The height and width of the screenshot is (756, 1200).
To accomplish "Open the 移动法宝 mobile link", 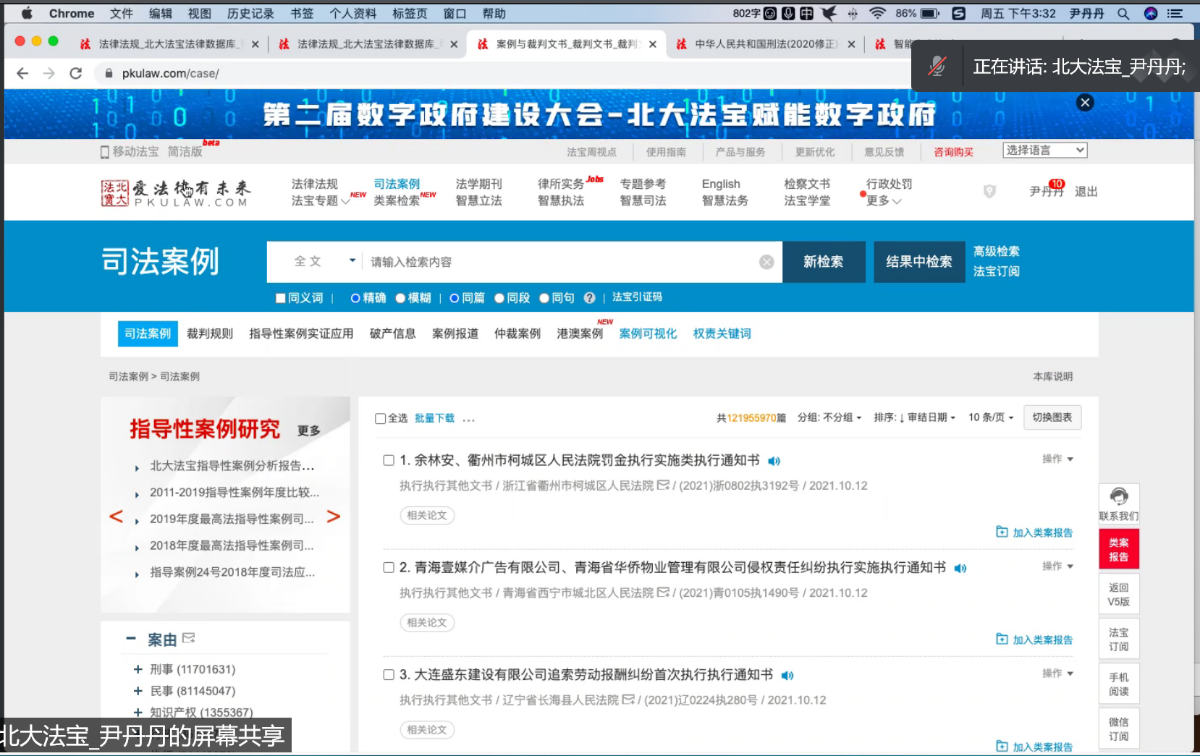I will (129, 152).
